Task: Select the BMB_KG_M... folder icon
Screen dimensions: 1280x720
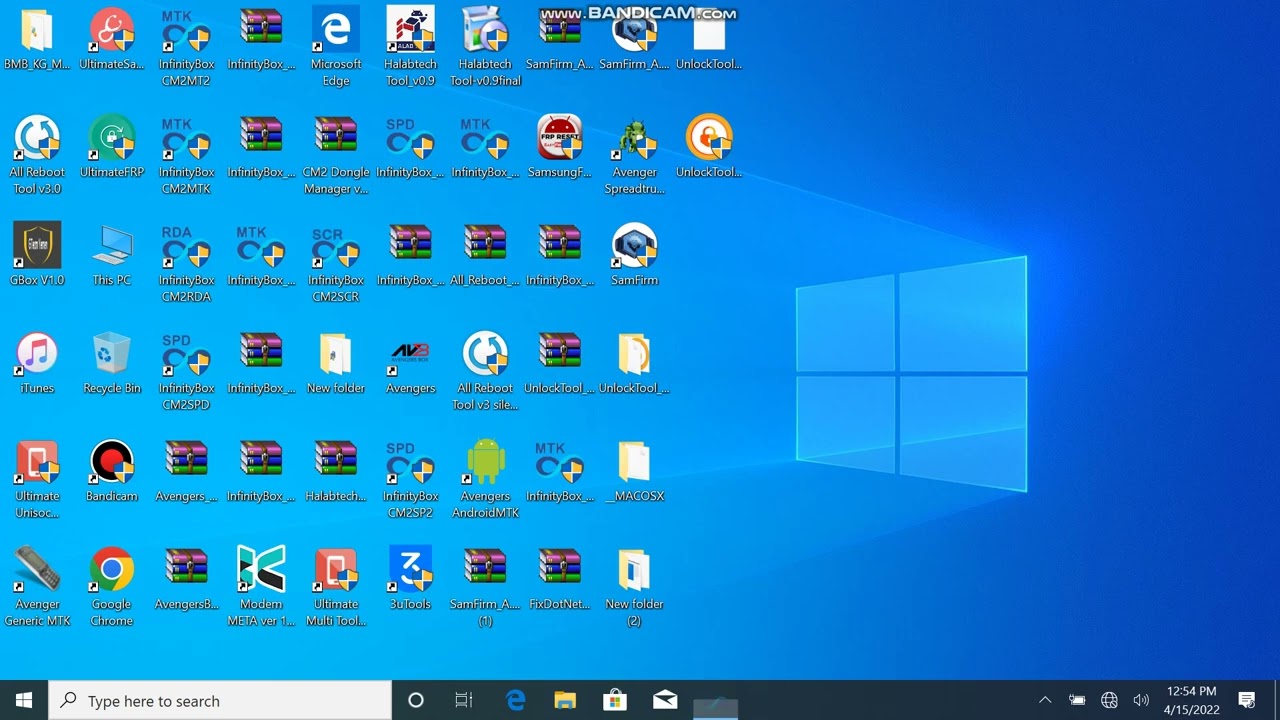Action: point(37,30)
